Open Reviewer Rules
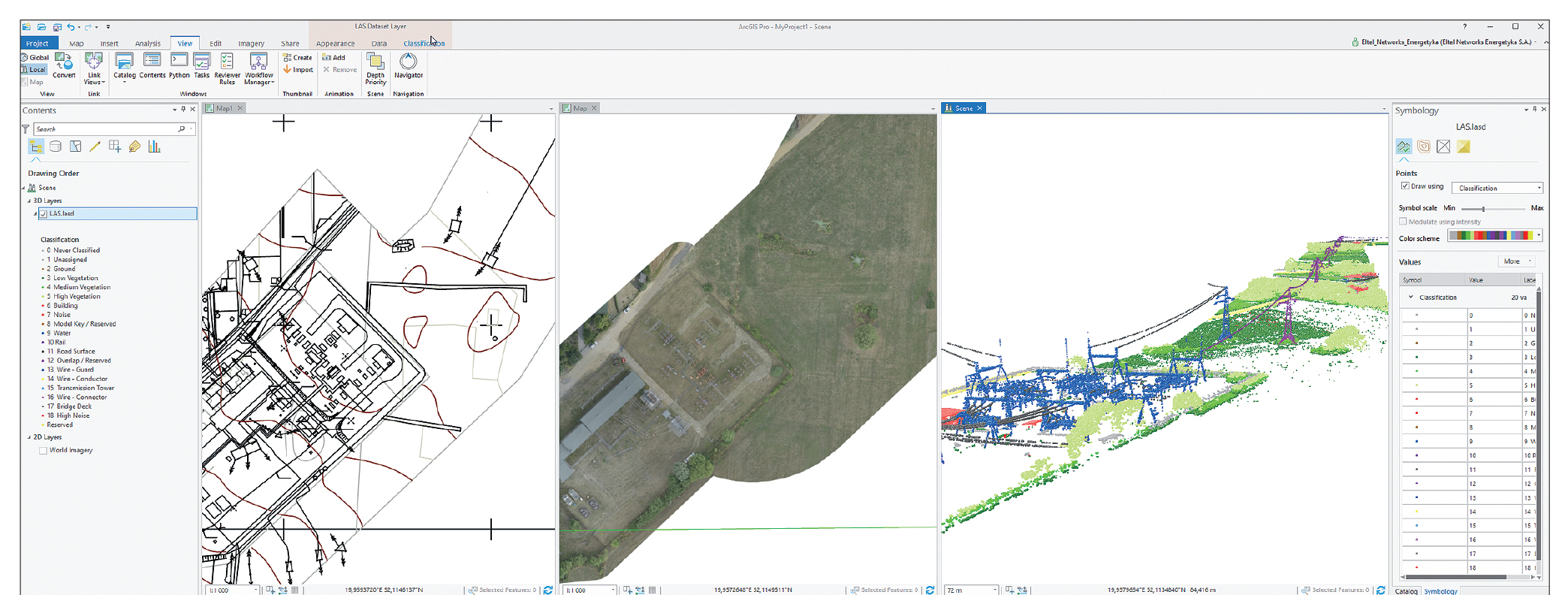The height and width of the screenshot is (595, 1568). 227,68
